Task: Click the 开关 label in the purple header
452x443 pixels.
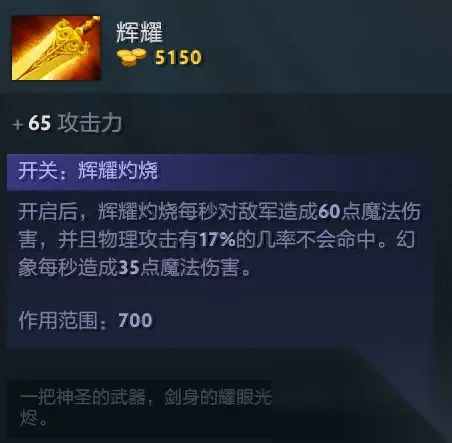Action: 37,171
